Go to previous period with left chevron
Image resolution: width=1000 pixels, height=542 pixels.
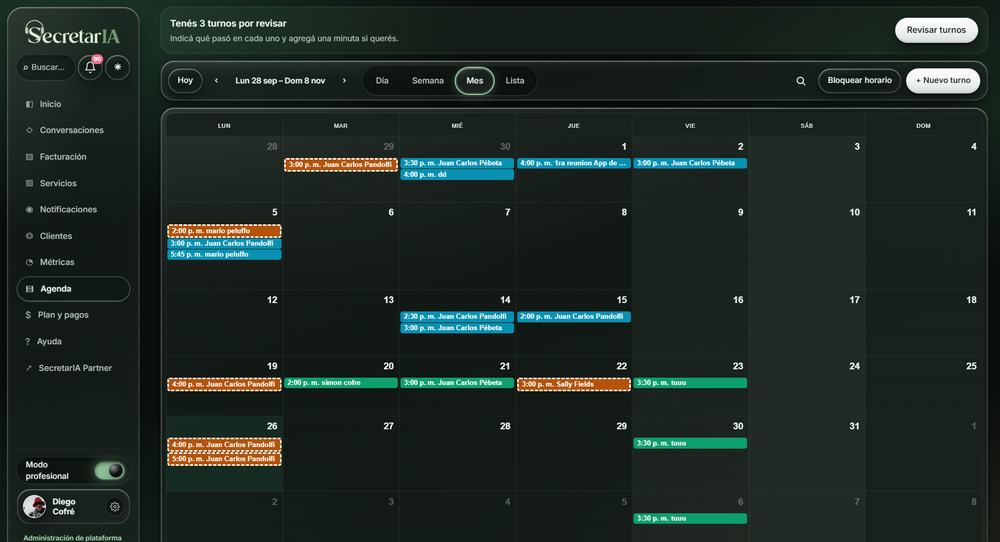(x=216, y=81)
